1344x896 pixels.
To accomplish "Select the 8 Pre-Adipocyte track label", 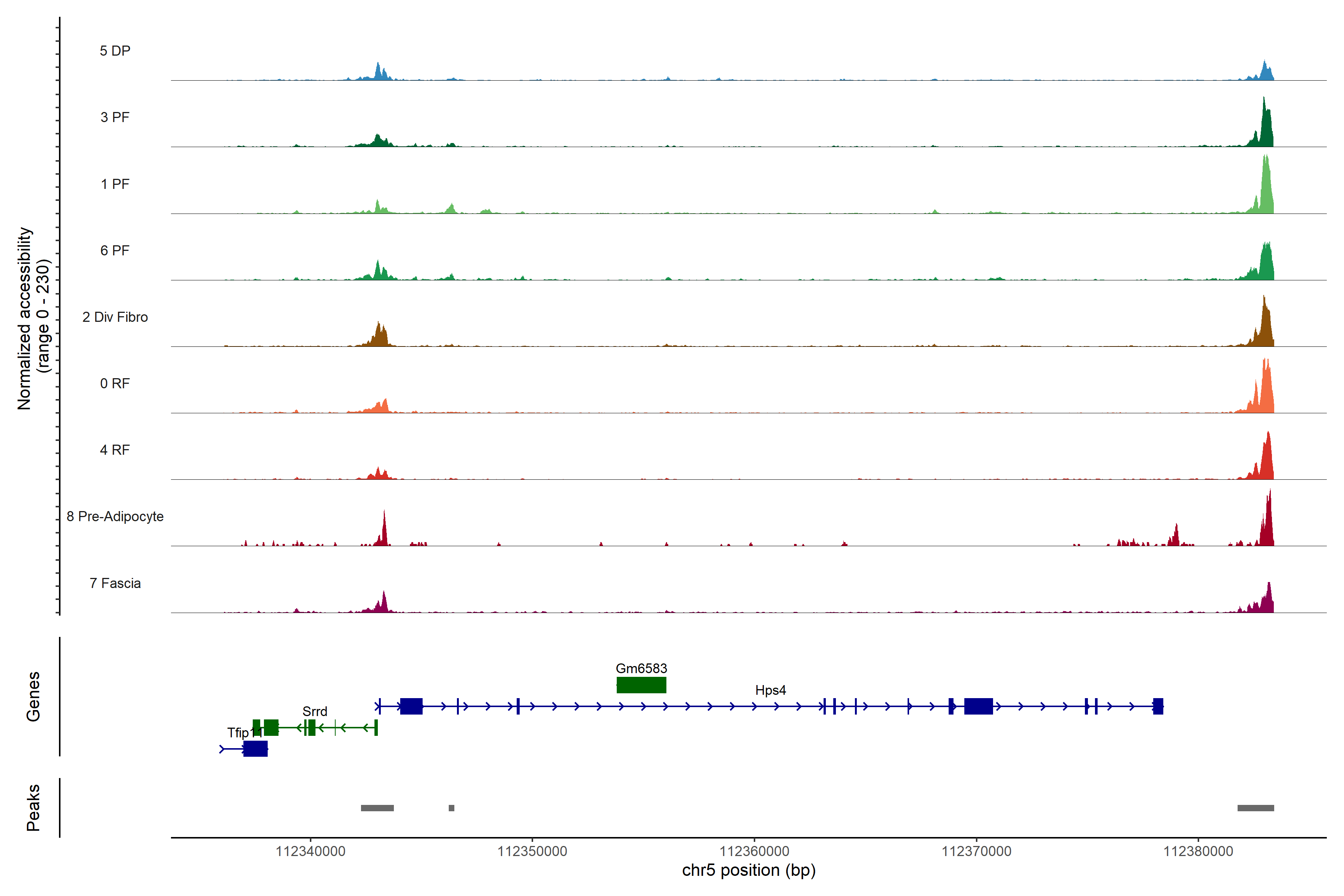I will [x=115, y=517].
